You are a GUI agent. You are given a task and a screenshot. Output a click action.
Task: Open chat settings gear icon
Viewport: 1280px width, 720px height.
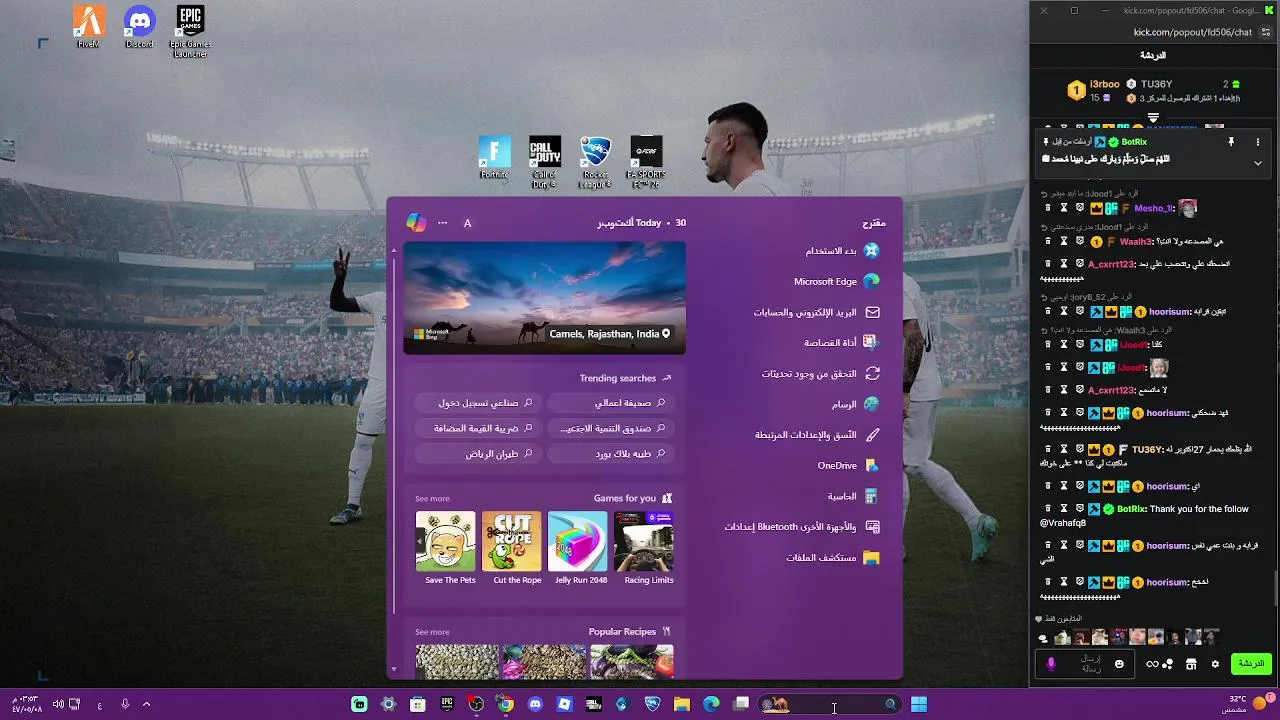pos(1216,664)
